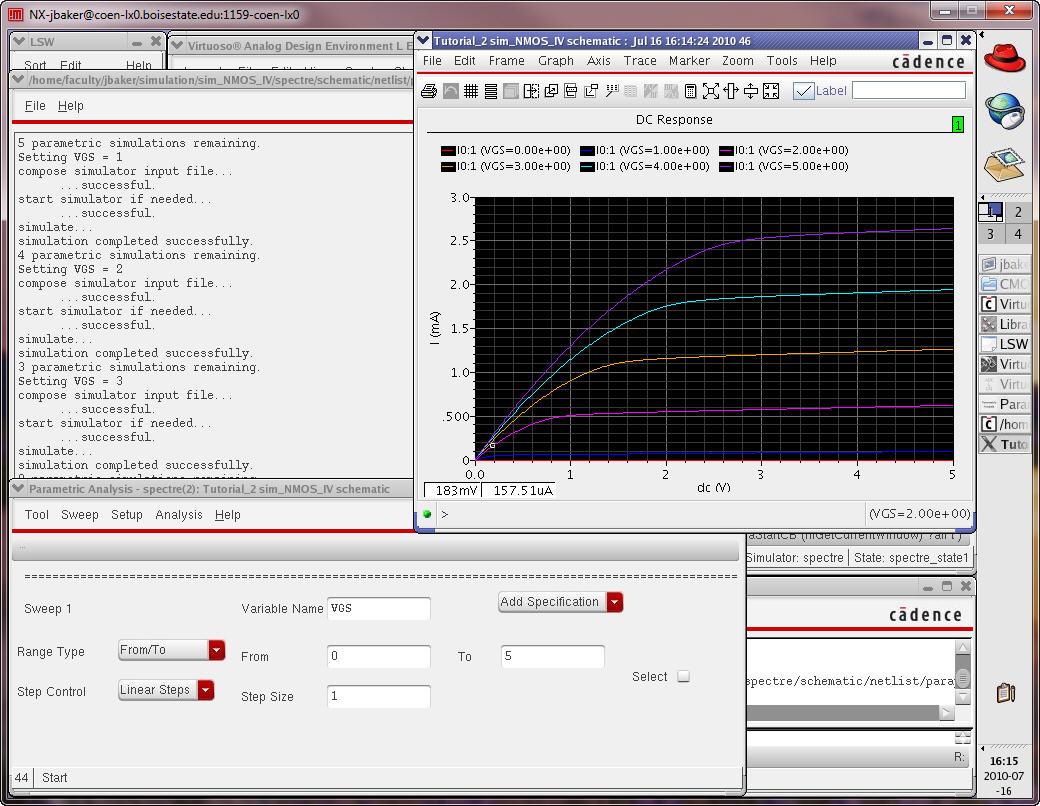Toggle the grid display icon
1040x806 pixels.
tap(470, 91)
